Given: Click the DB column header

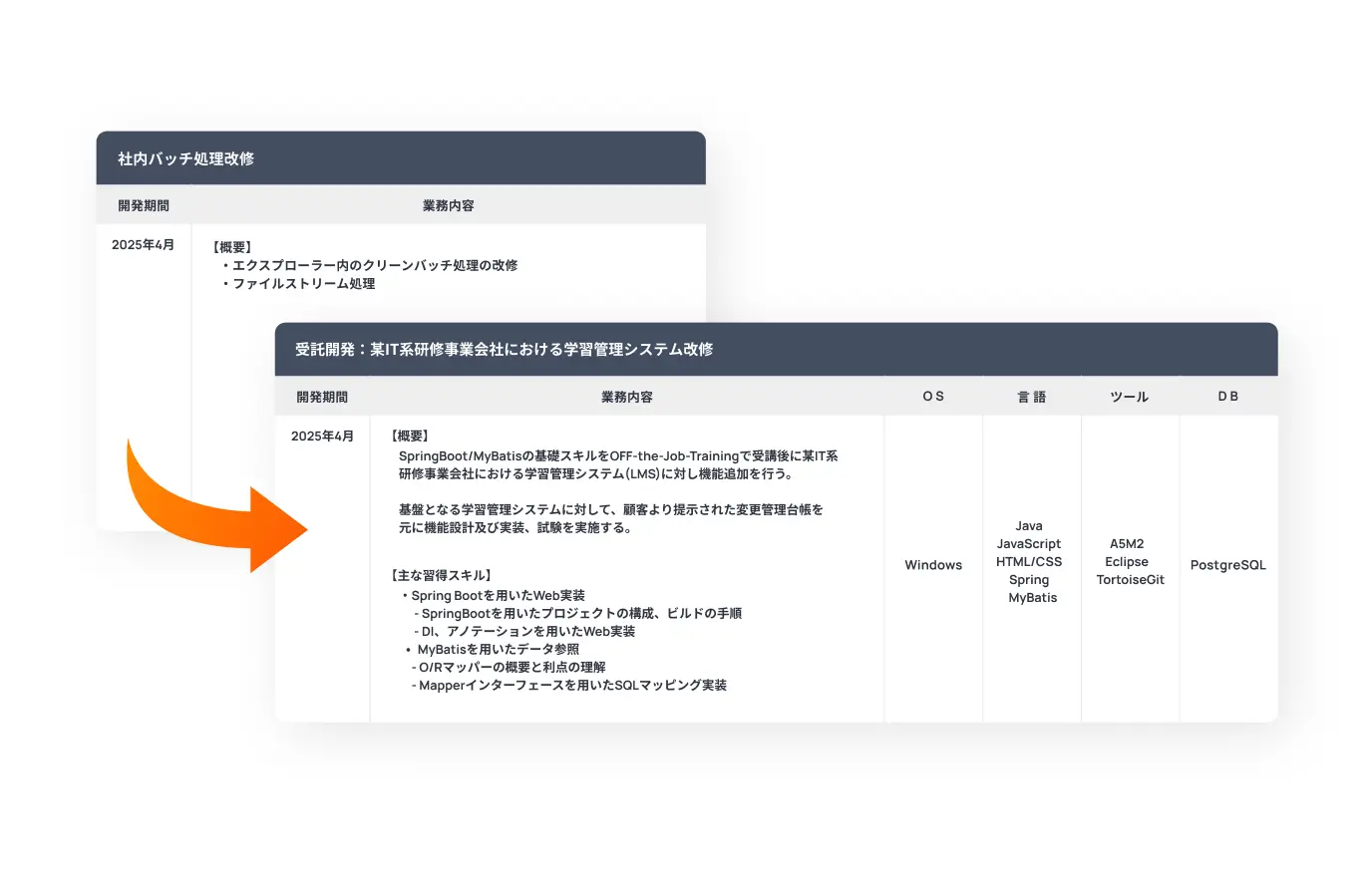Looking at the screenshot, I should point(1228,396).
